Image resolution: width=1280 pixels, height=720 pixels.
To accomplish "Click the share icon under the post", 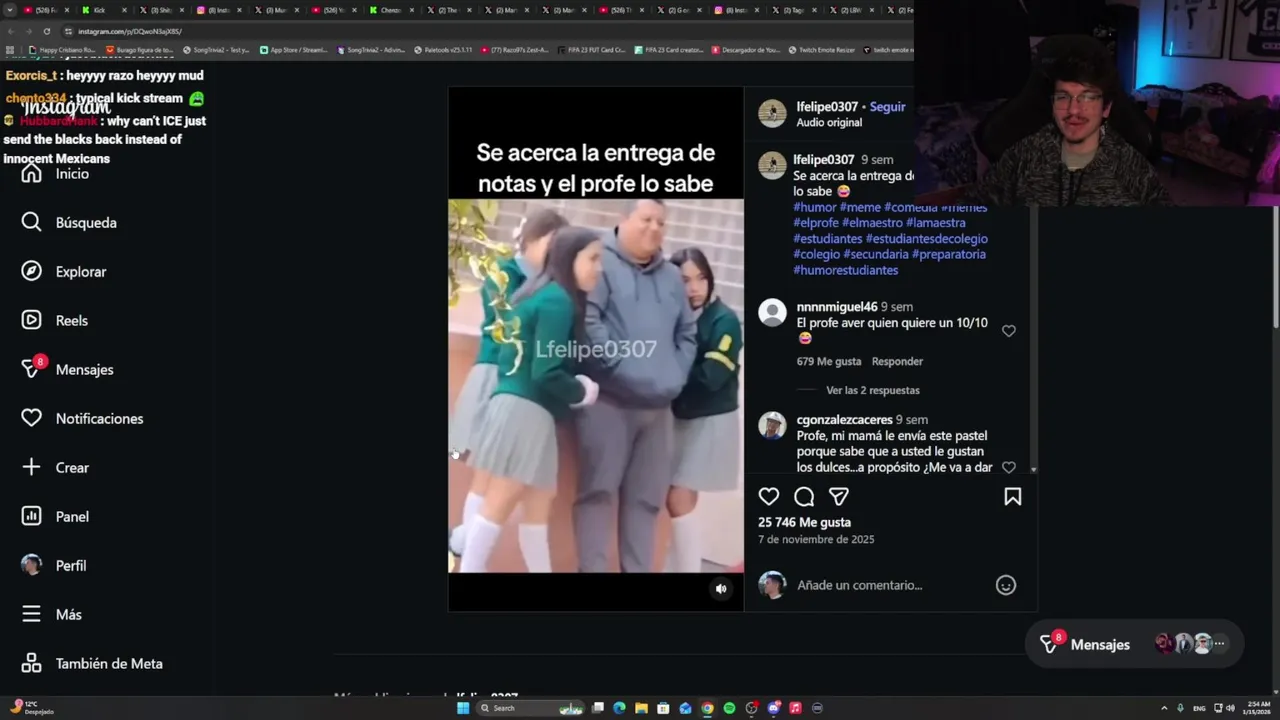I will click(x=839, y=497).
